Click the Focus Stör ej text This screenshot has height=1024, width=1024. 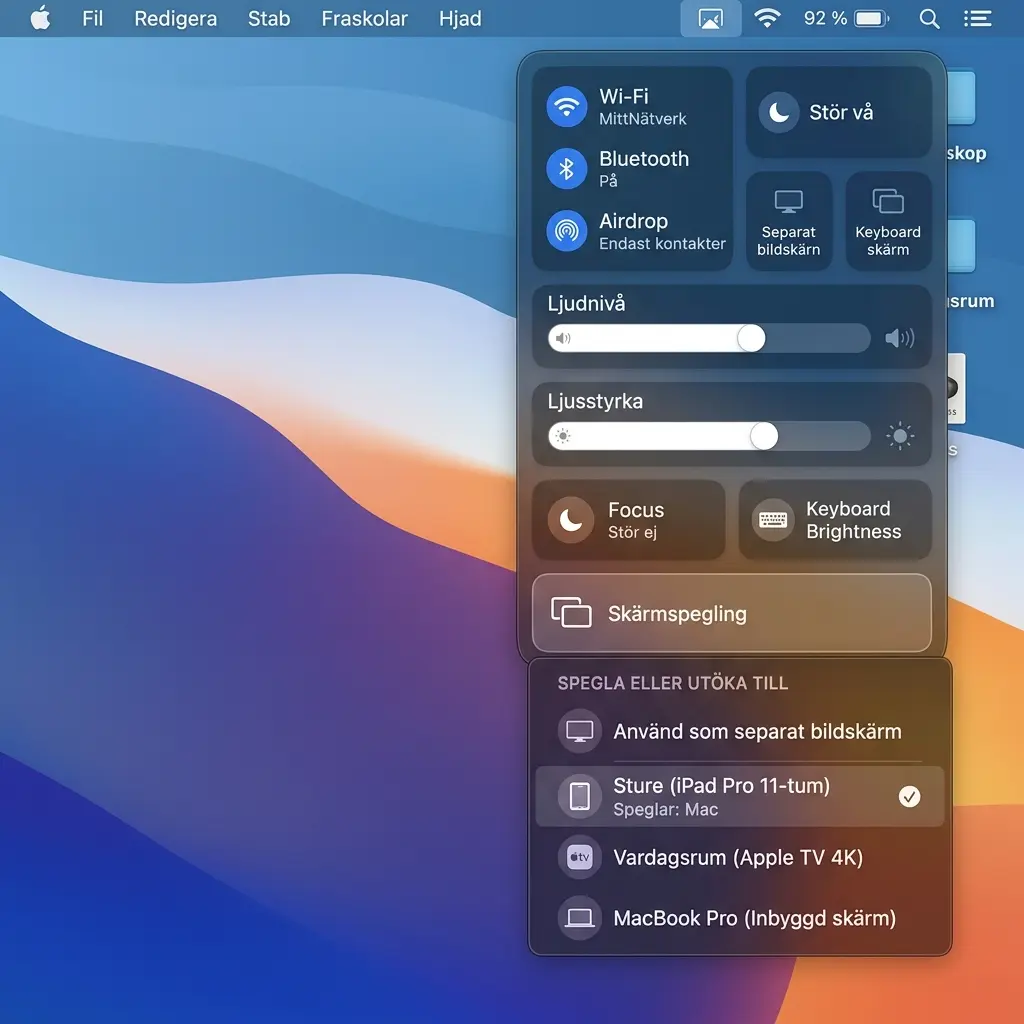coord(635,520)
